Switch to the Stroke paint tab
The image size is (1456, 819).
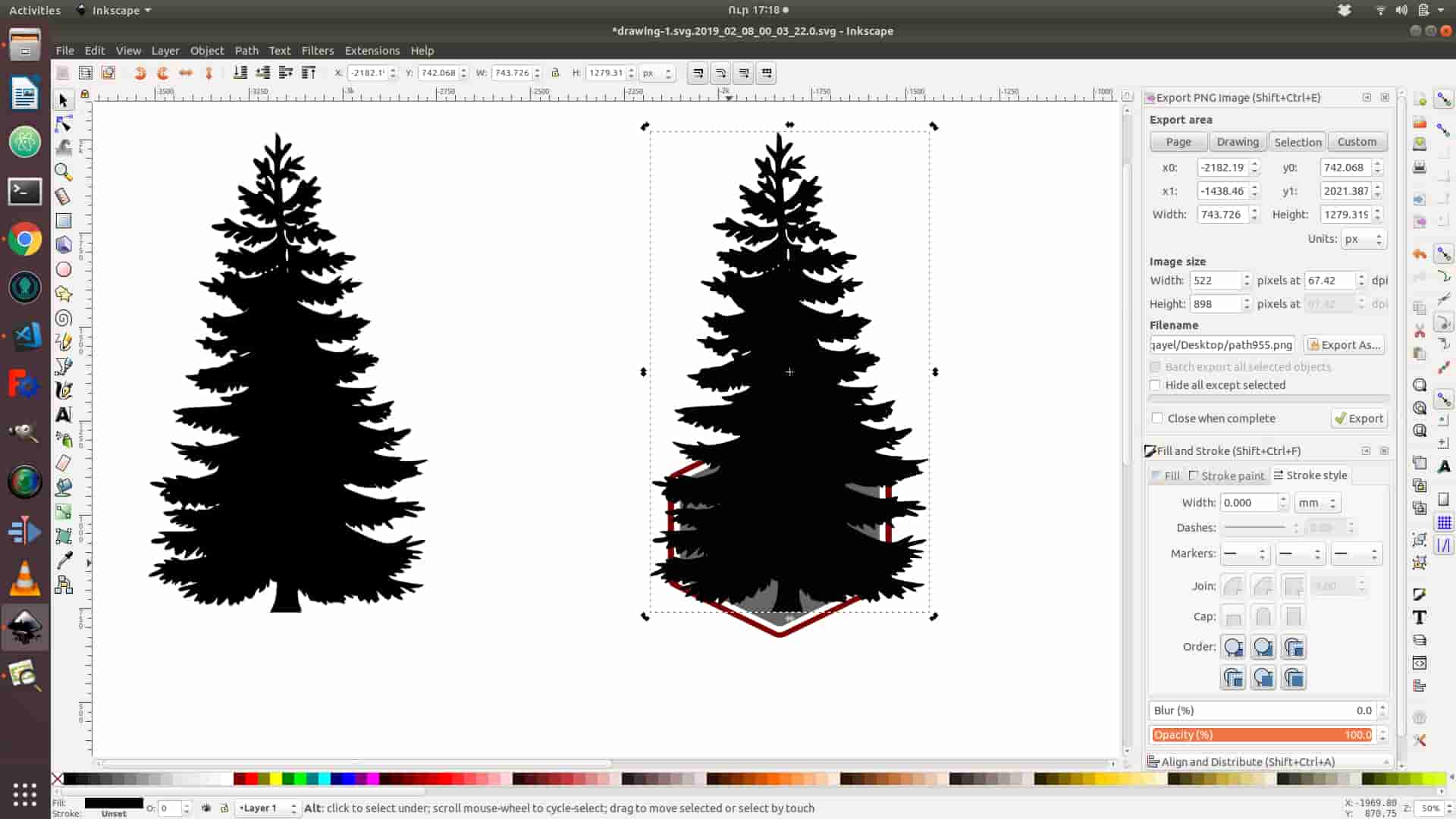1227,475
